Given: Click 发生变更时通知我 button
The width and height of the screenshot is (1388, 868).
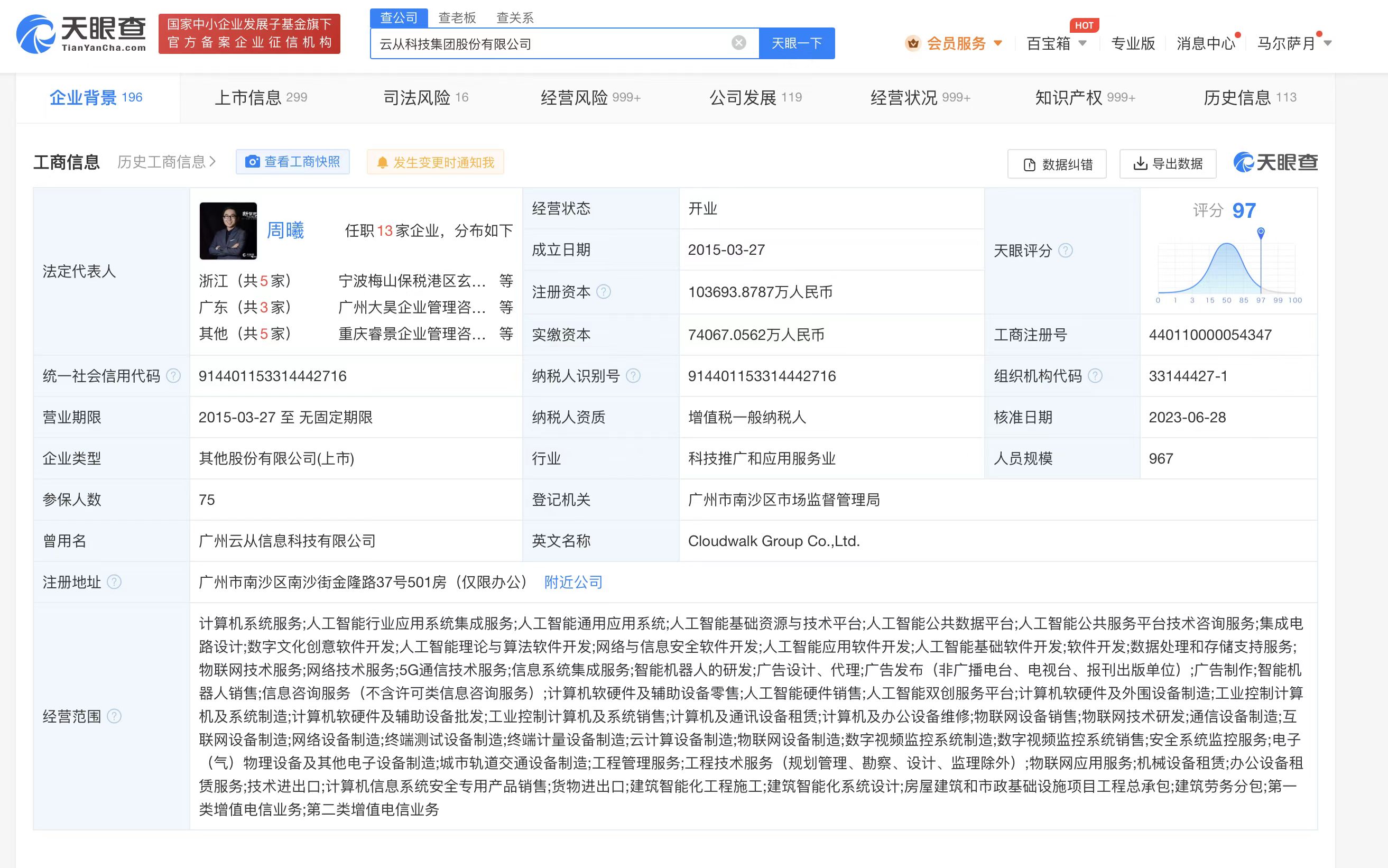Looking at the screenshot, I should pos(435,162).
